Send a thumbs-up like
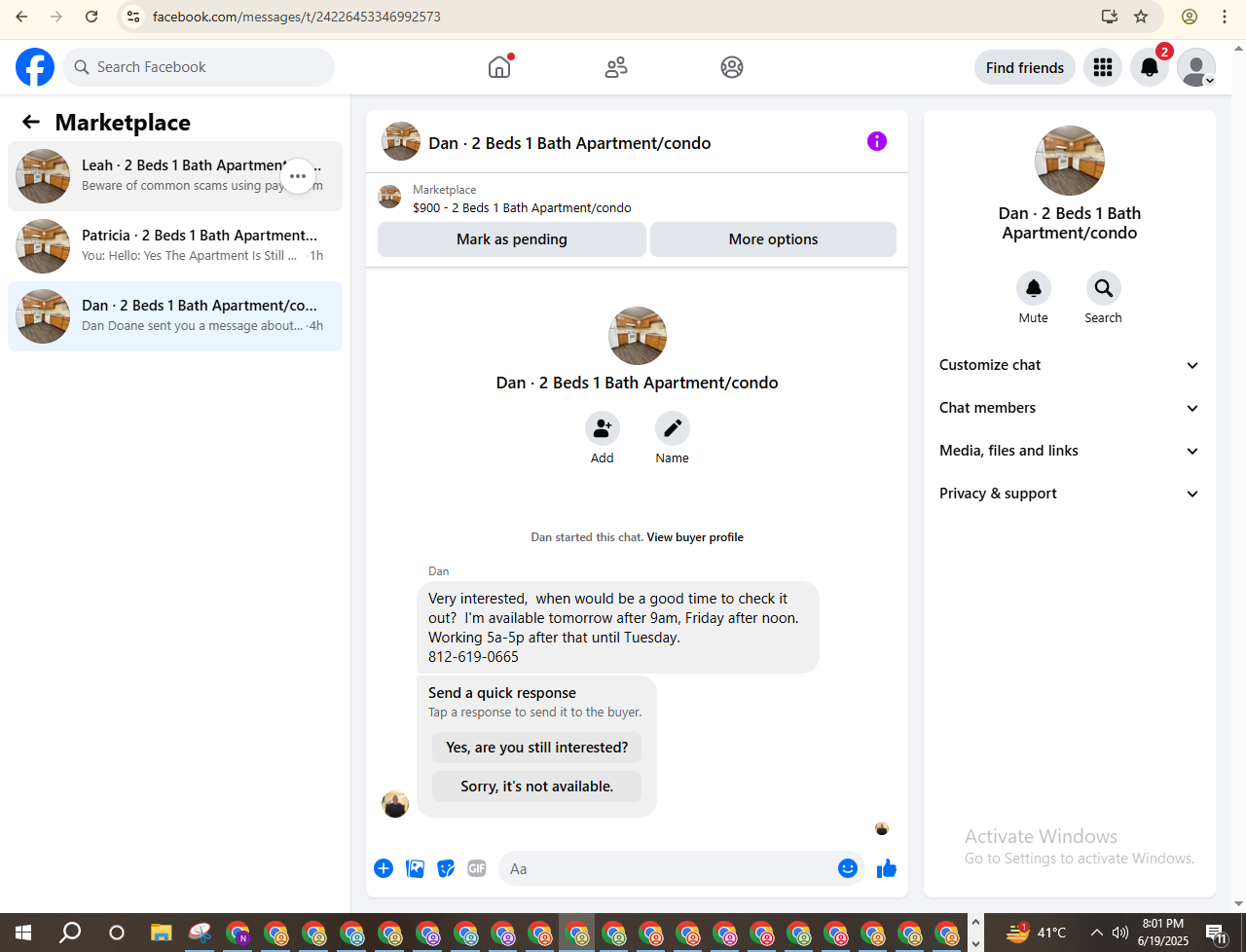Screen dimensions: 1246x952 (887, 868)
